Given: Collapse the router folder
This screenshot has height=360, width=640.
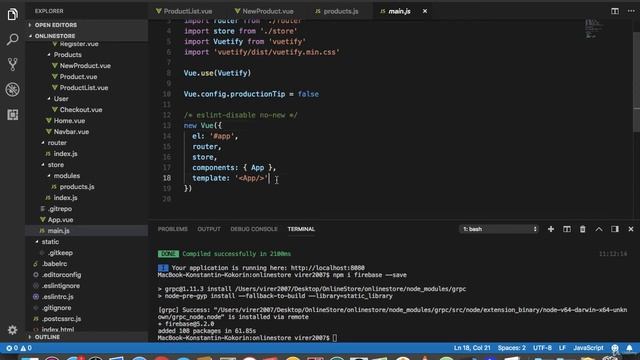Looking at the screenshot, I should click(57, 143).
